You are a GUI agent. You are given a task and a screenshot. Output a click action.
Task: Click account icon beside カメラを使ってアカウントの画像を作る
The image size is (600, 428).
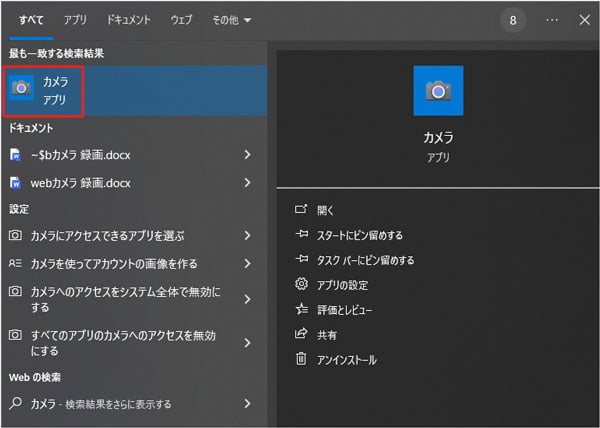[15, 263]
